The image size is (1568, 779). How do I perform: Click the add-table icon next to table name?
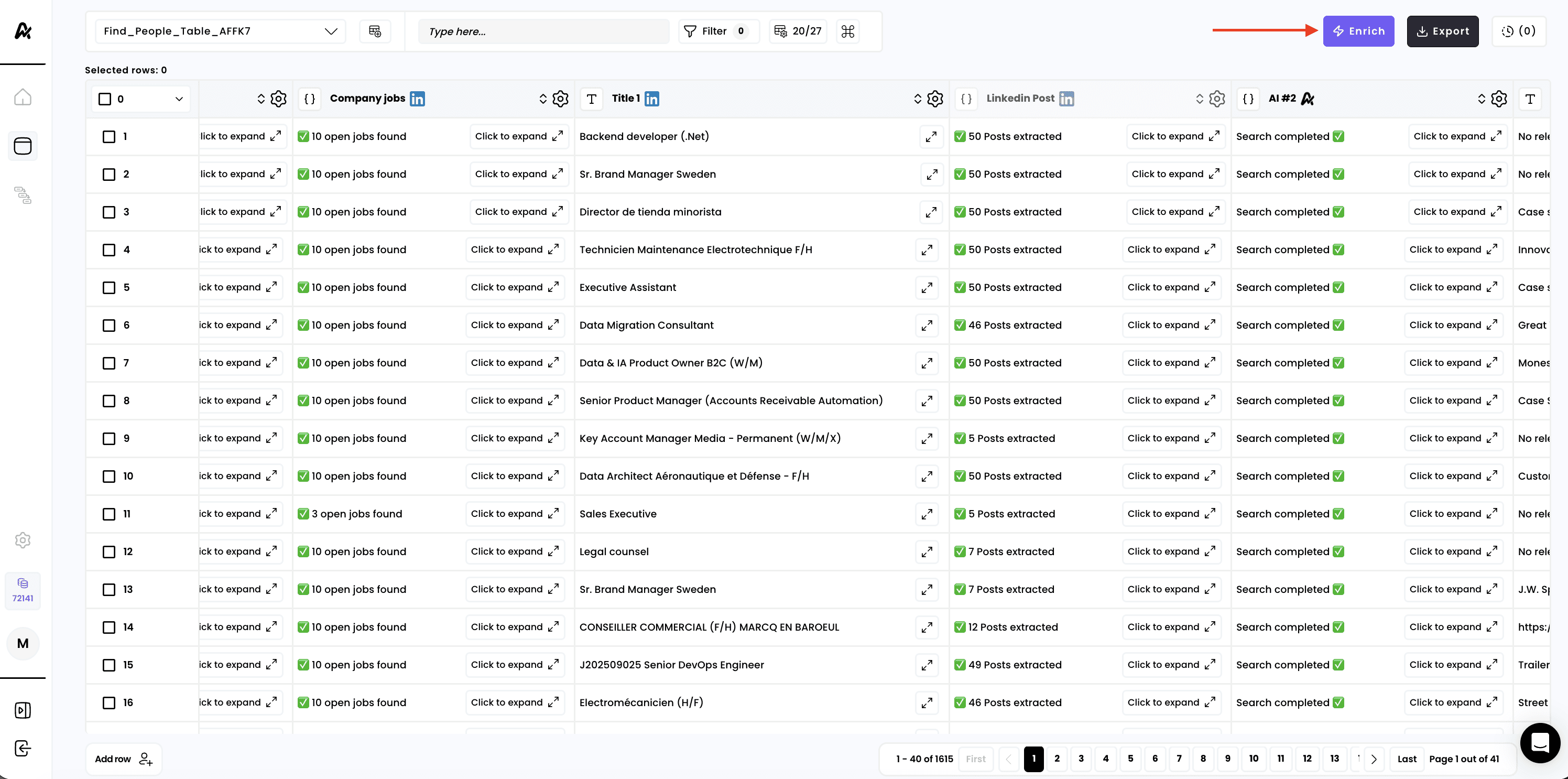[x=375, y=31]
